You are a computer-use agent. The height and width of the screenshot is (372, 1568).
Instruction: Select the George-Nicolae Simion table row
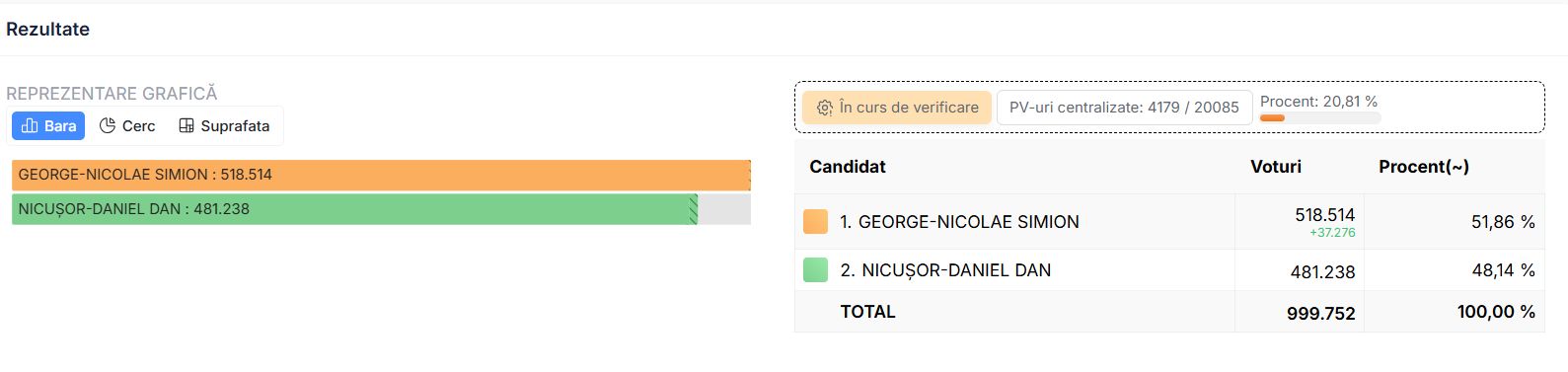tap(1169, 222)
